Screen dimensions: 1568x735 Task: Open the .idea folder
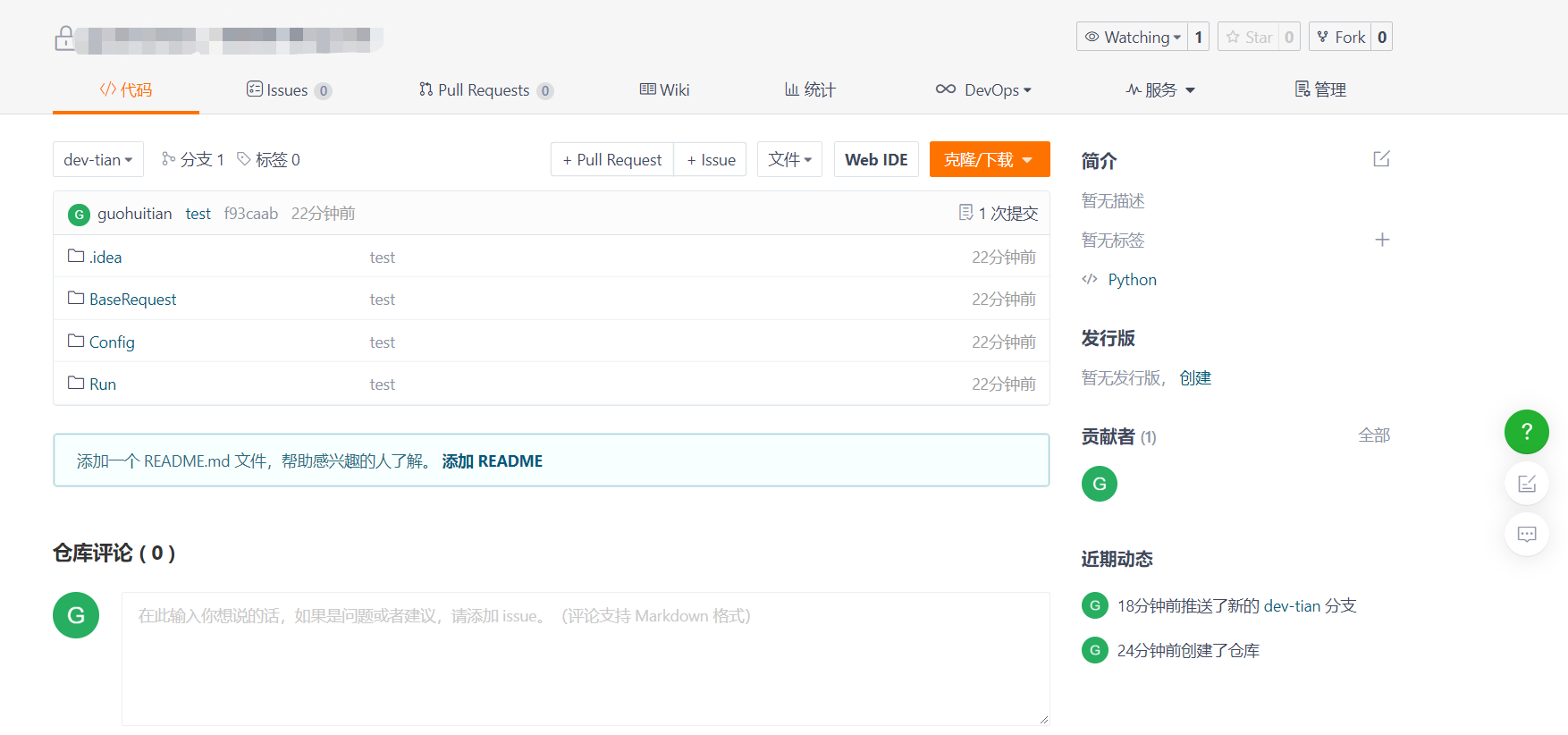(105, 257)
